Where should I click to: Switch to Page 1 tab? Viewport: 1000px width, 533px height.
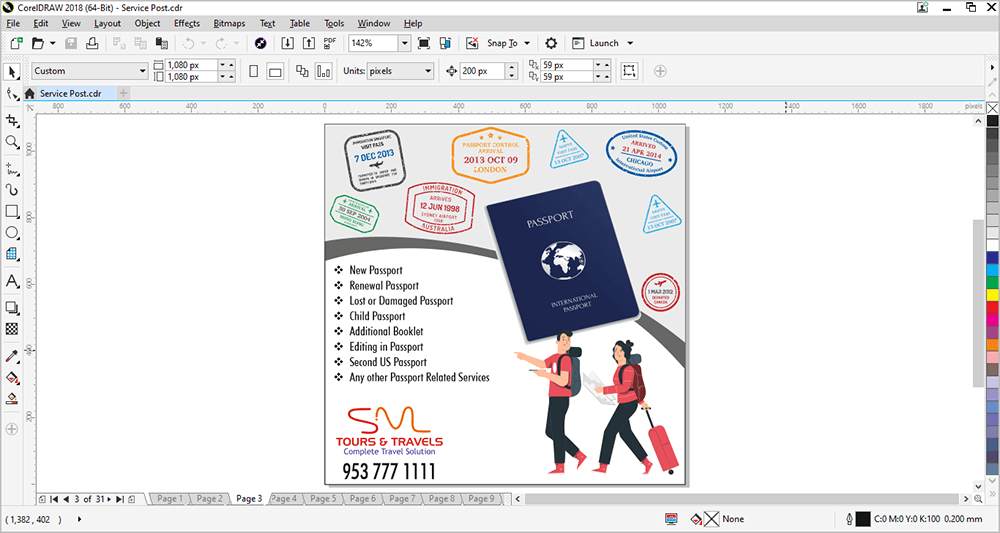pos(170,499)
